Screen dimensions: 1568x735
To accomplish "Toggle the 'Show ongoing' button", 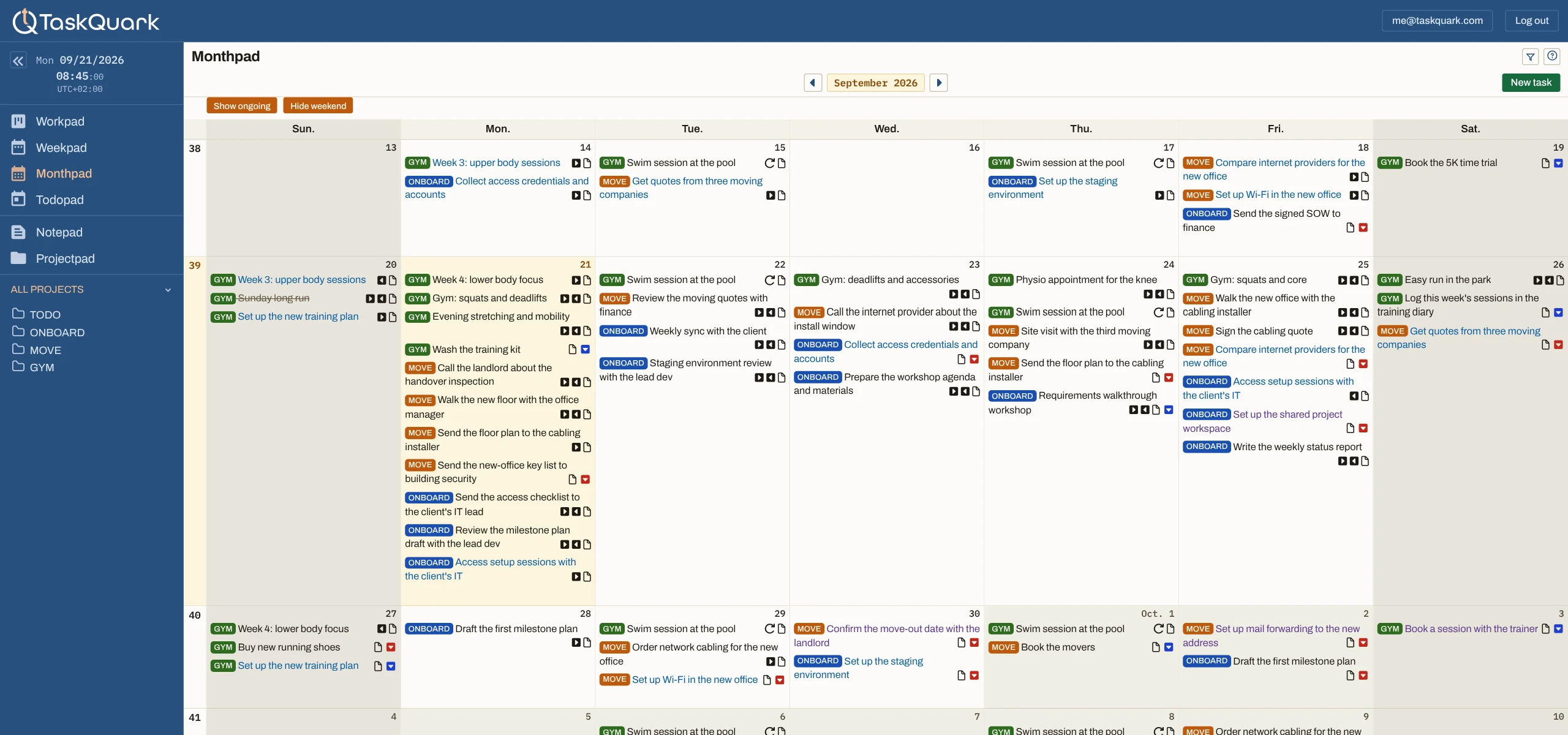I will point(242,106).
